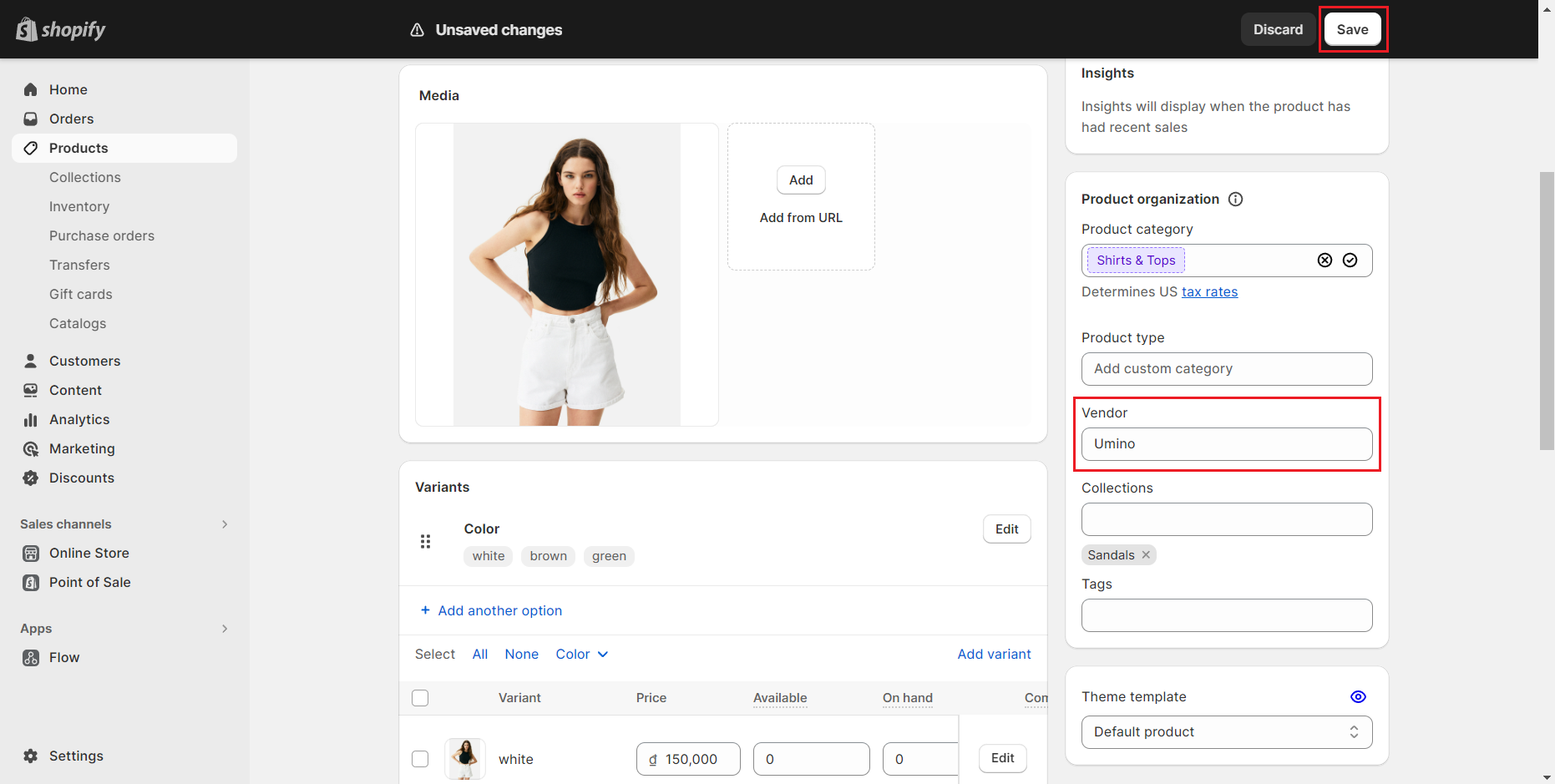Click the Analytics bar chart icon
This screenshot has width=1555, height=784.
(31, 419)
